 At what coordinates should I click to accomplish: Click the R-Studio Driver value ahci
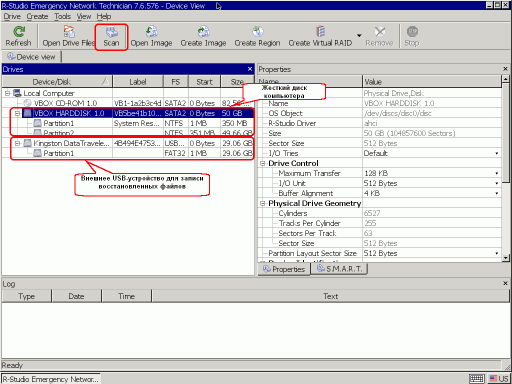click(x=371, y=123)
